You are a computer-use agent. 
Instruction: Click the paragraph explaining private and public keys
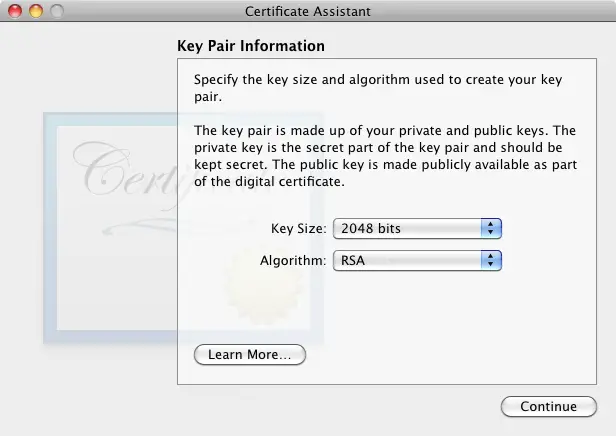tap(384, 156)
